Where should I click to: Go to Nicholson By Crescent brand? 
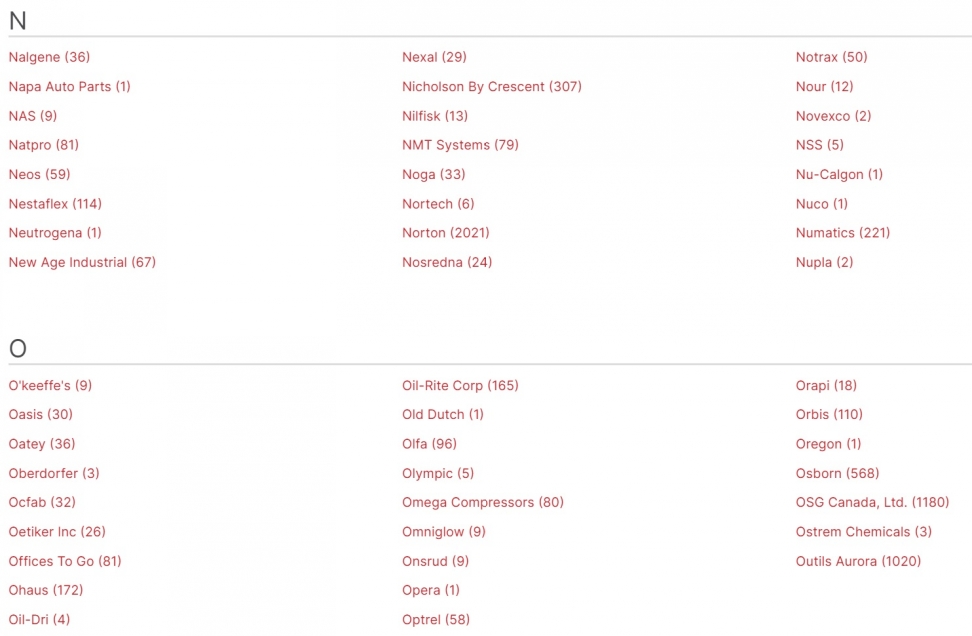point(491,86)
